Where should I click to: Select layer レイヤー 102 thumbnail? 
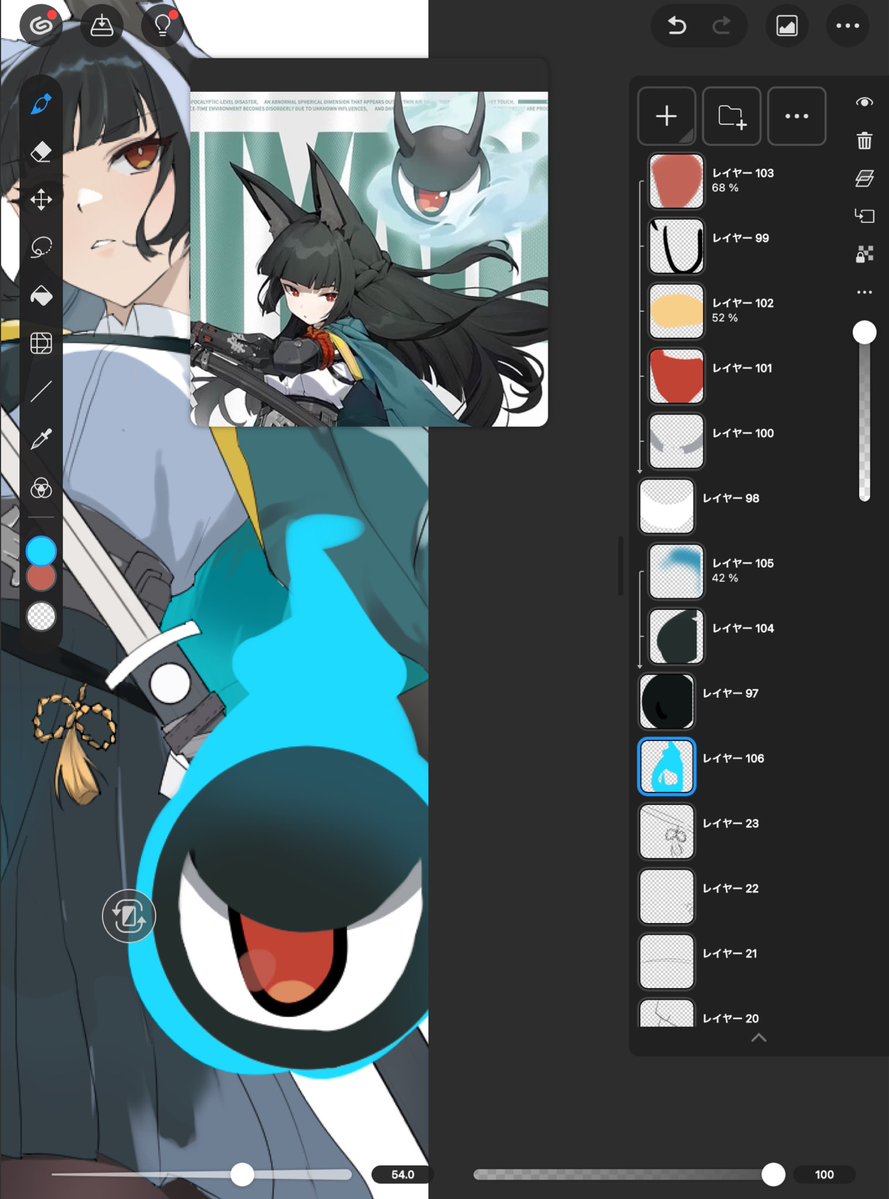coord(676,311)
